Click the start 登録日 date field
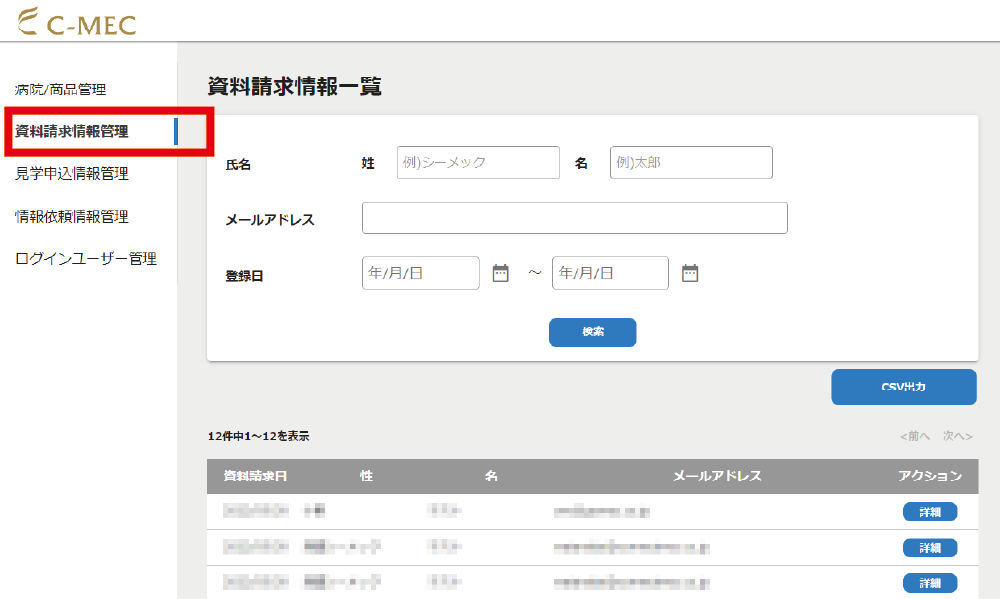1000x599 pixels. point(421,273)
